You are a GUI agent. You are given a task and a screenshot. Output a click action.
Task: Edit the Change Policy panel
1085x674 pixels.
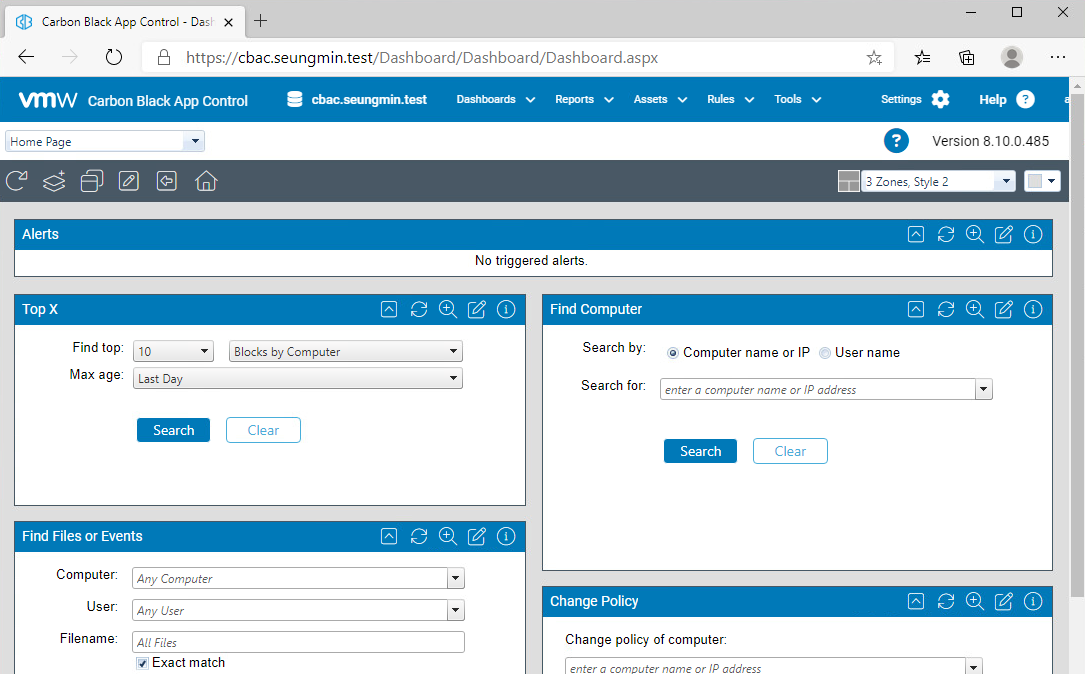[1003, 601]
